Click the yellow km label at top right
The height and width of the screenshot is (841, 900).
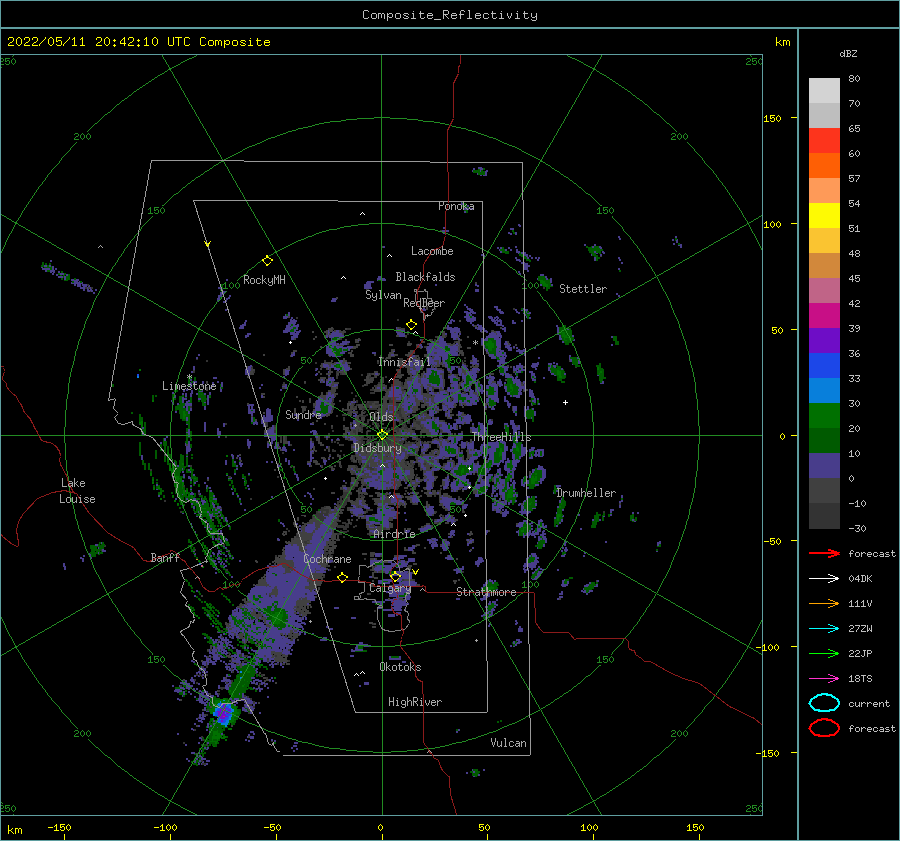tap(782, 42)
